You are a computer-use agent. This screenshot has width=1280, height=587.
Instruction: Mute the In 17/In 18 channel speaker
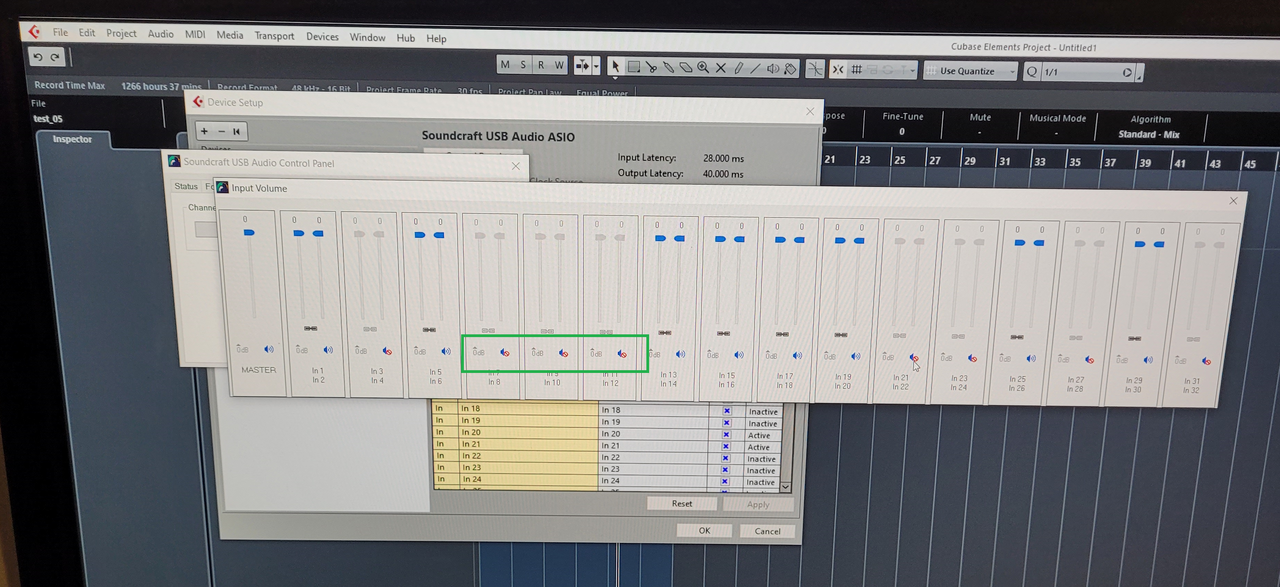(797, 355)
